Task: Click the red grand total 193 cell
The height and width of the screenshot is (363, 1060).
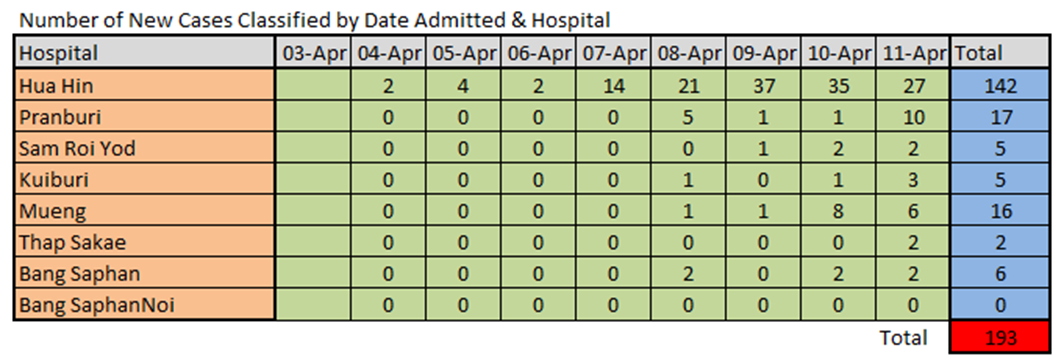Action: click(1001, 337)
